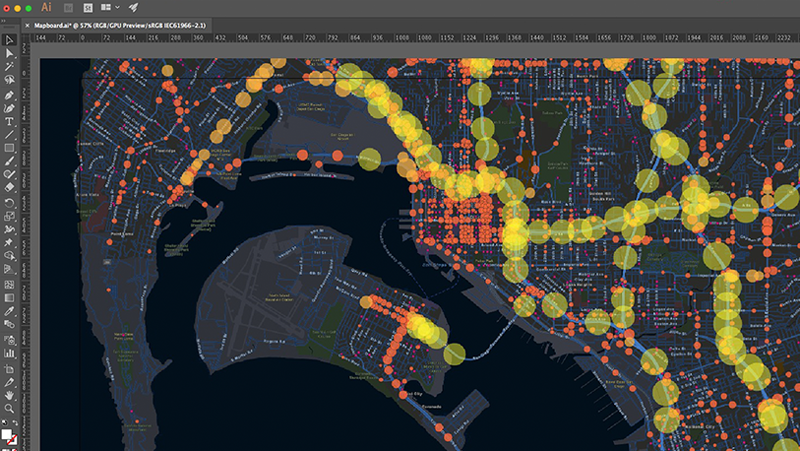Viewport: 800px width, 451px height.
Task: Select the Direct Selection tool
Action: pyautogui.click(x=9, y=52)
